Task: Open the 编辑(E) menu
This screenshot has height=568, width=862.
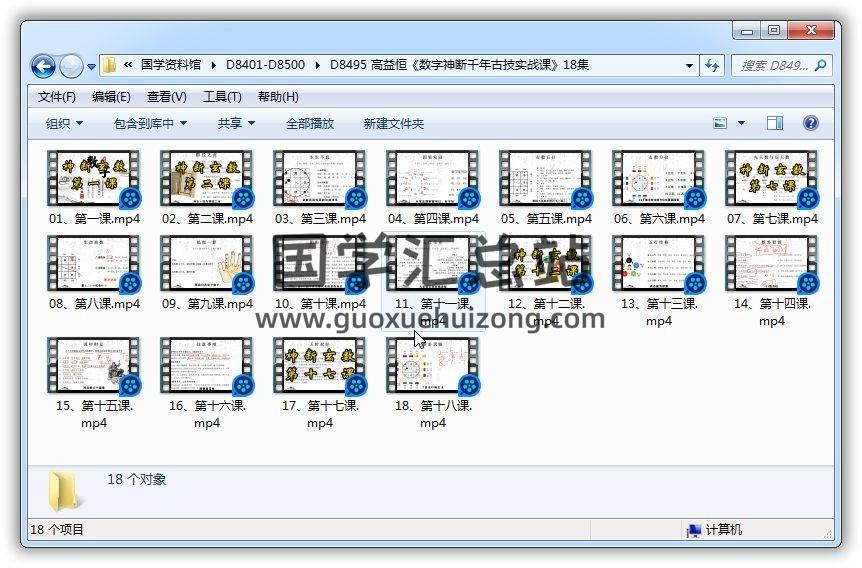Action: (111, 97)
